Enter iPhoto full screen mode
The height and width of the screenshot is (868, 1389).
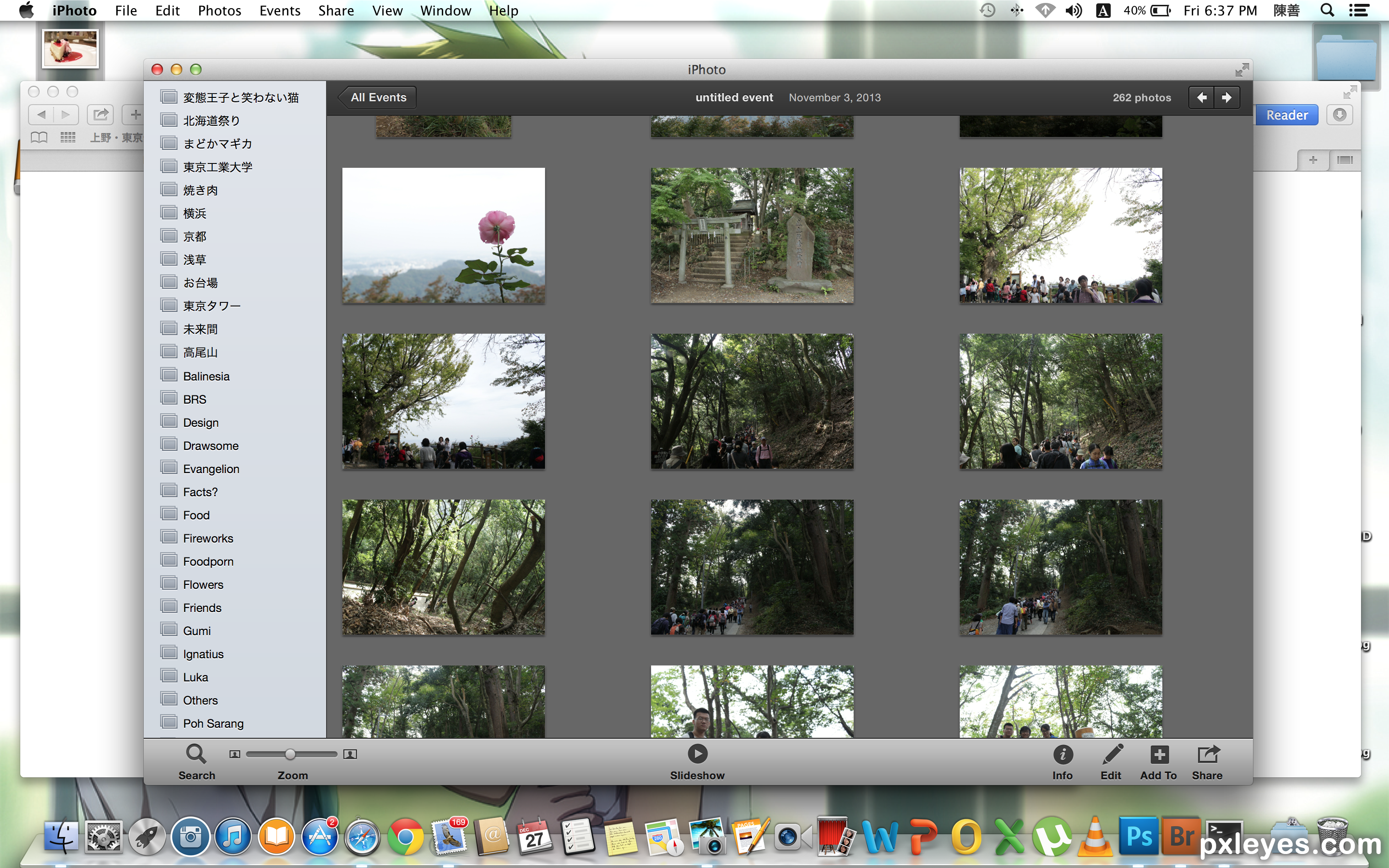tap(1242, 69)
